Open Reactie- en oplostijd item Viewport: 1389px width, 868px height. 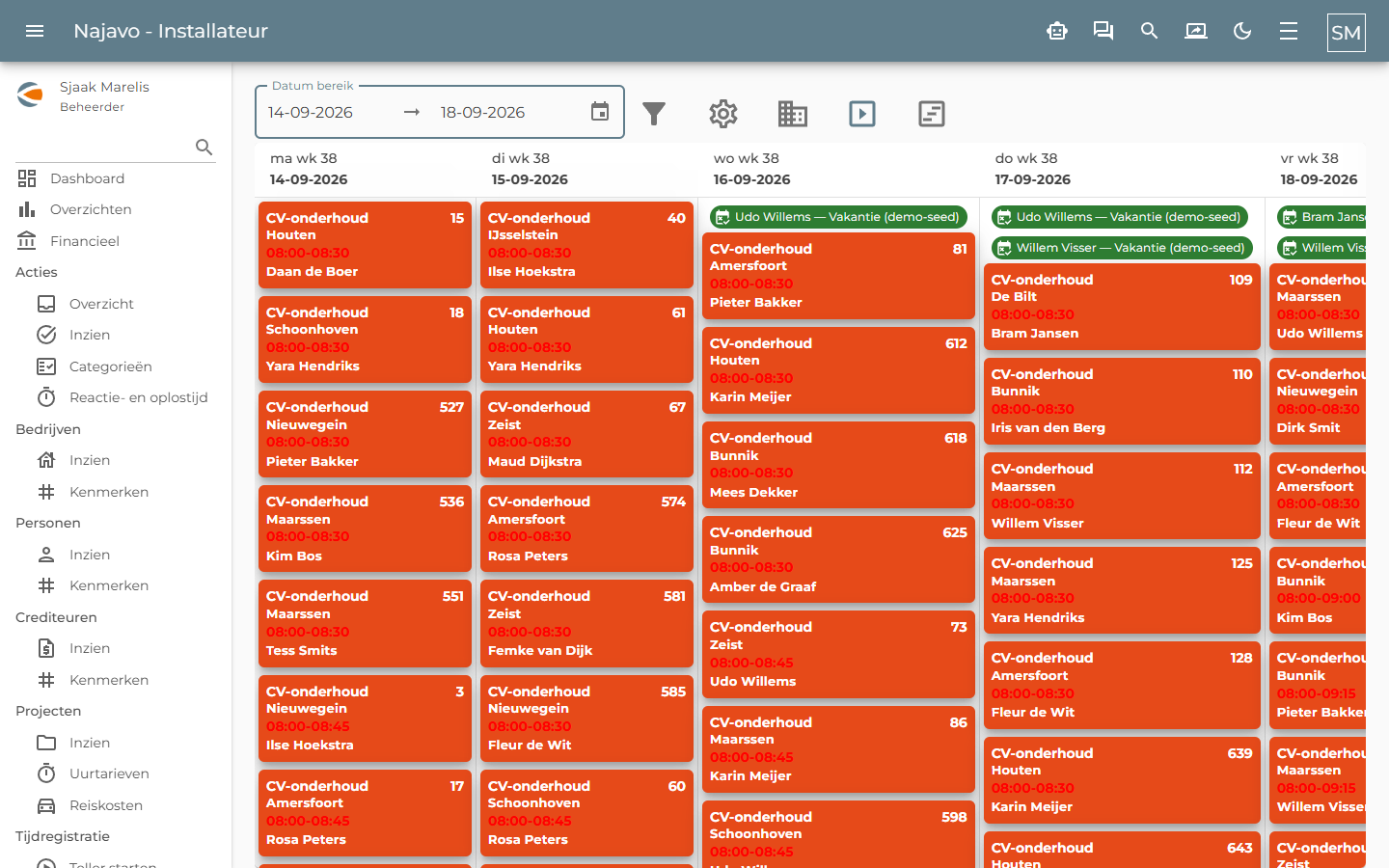tap(125, 397)
